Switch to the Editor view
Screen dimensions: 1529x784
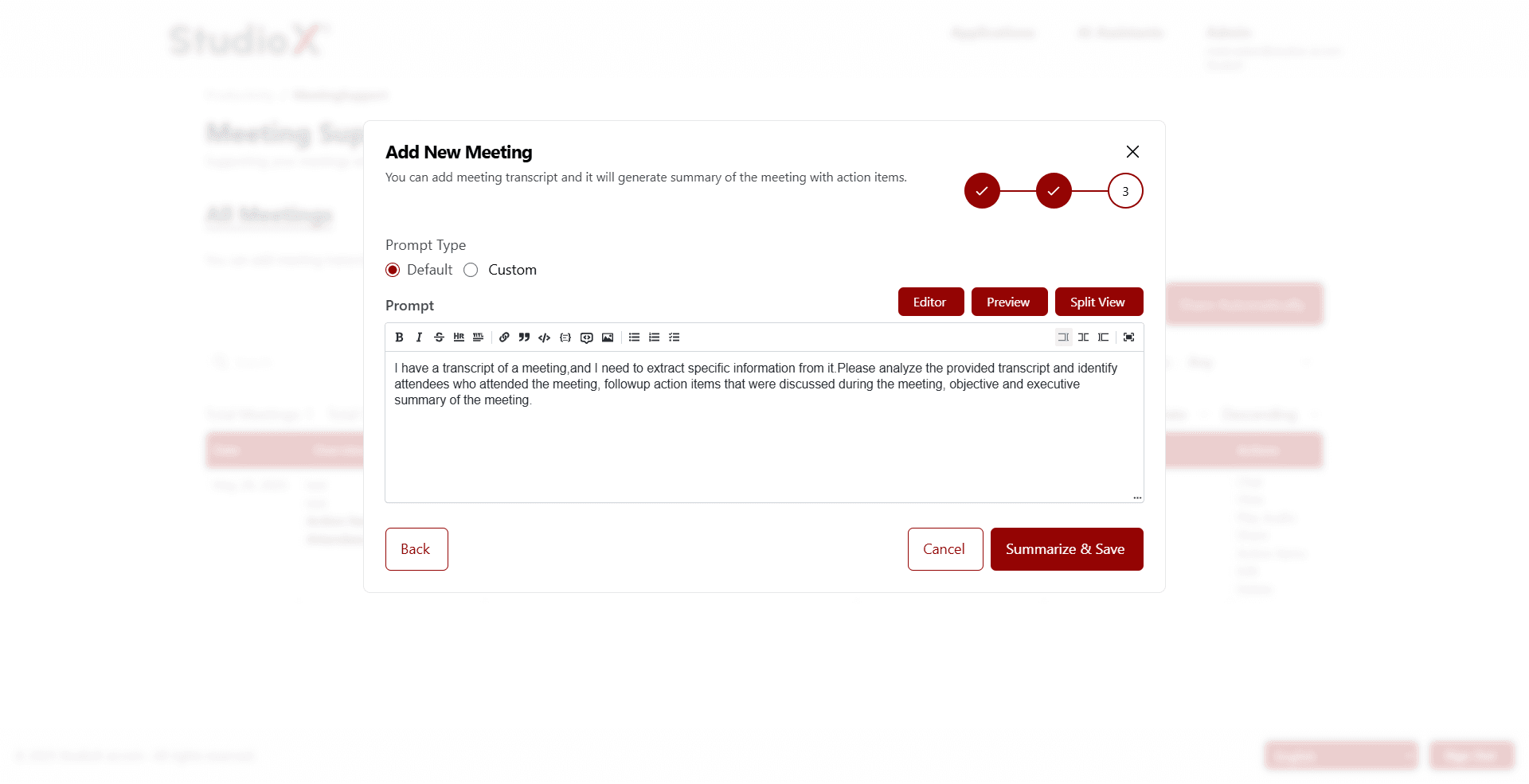(x=930, y=302)
